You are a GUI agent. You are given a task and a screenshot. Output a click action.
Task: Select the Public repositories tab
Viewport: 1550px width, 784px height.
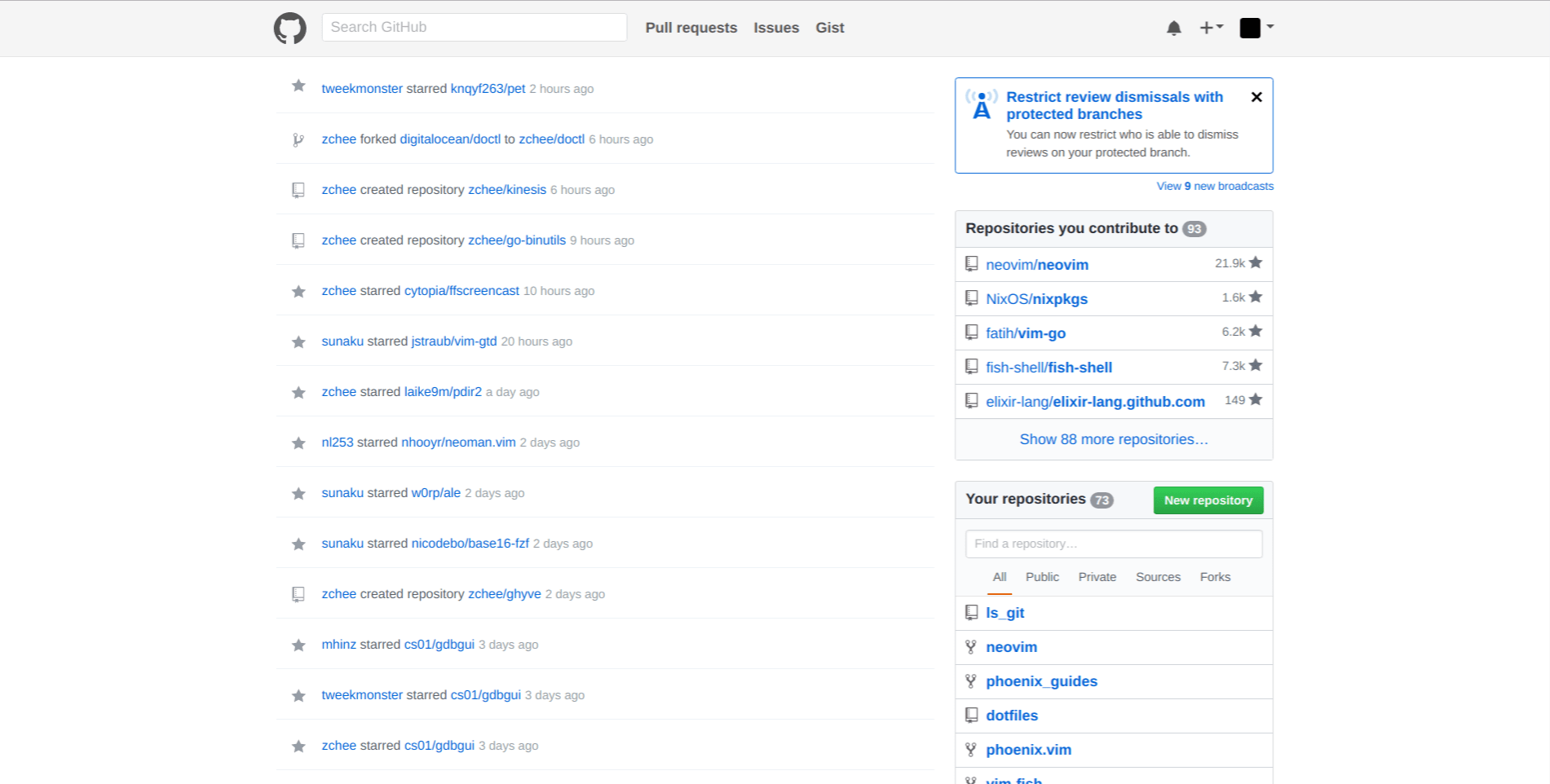click(x=1042, y=577)
